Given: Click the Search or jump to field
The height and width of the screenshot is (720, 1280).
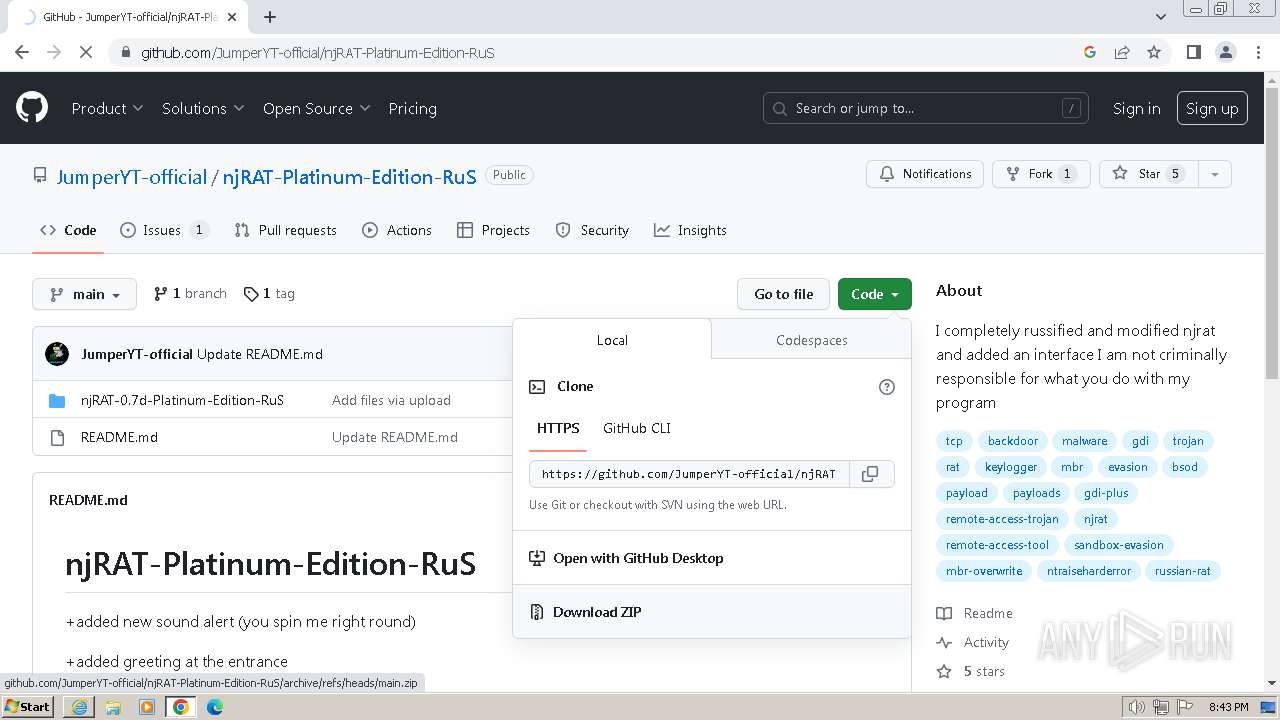Looking at the screenshot, I should [926, 108].
